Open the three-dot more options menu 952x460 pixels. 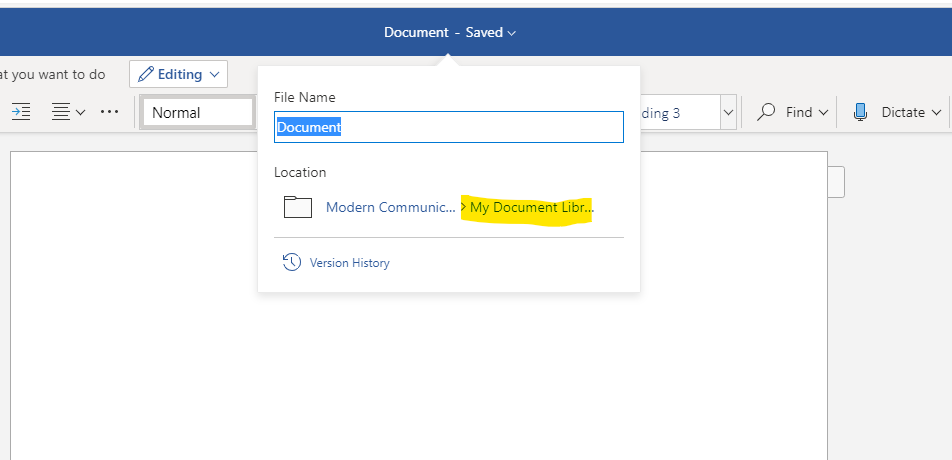[x=110, y=112]
